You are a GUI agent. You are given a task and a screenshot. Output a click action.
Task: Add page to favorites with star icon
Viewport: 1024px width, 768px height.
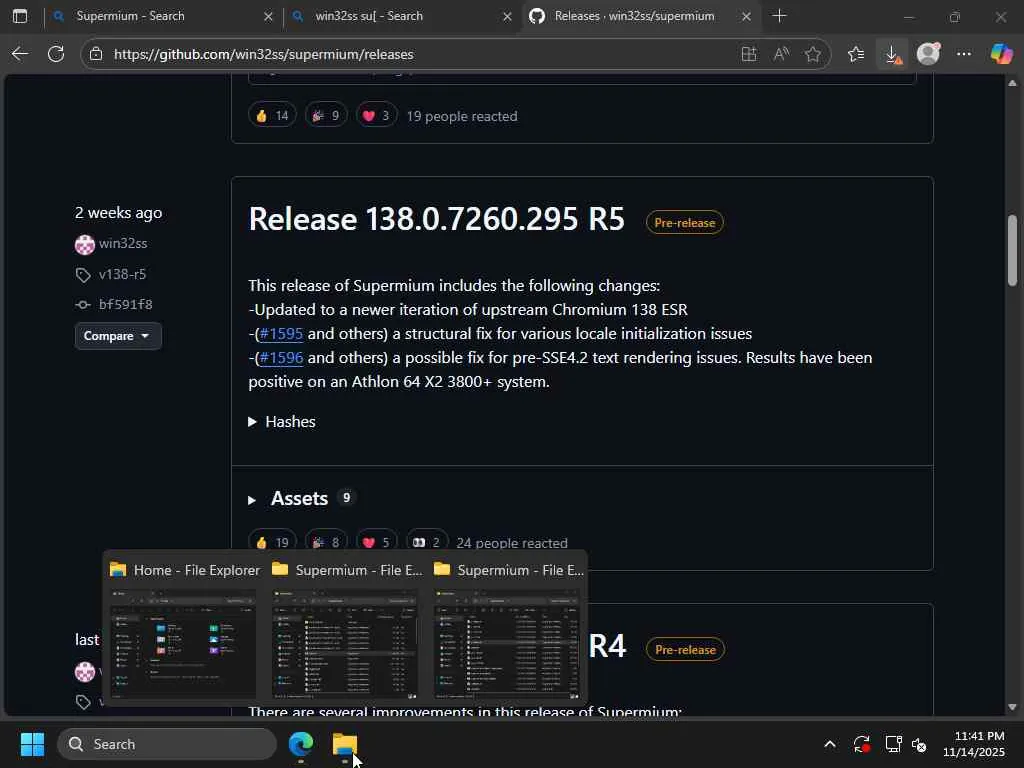pyautogui.click(x=812, y=54)
